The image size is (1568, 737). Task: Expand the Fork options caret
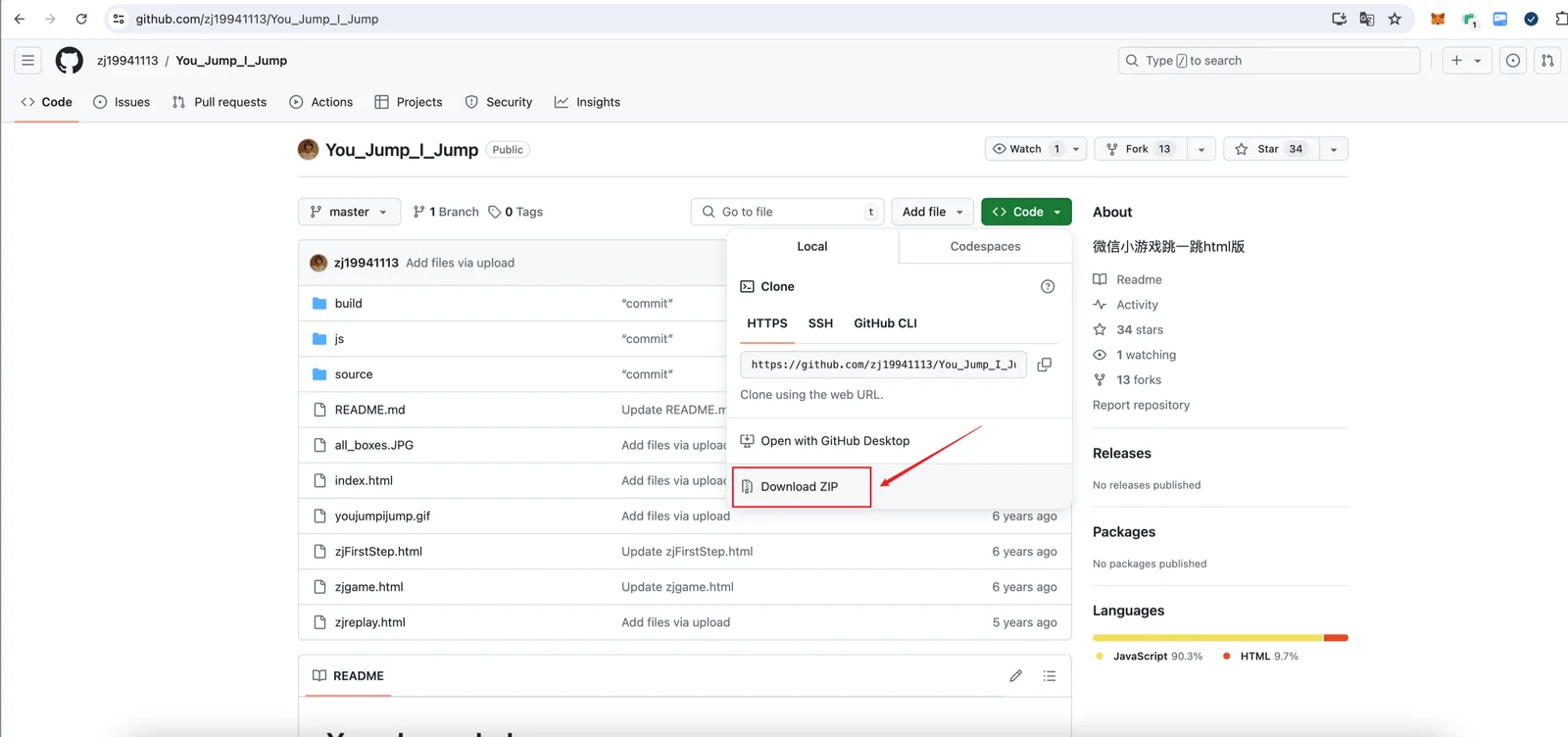point(1201,149)
